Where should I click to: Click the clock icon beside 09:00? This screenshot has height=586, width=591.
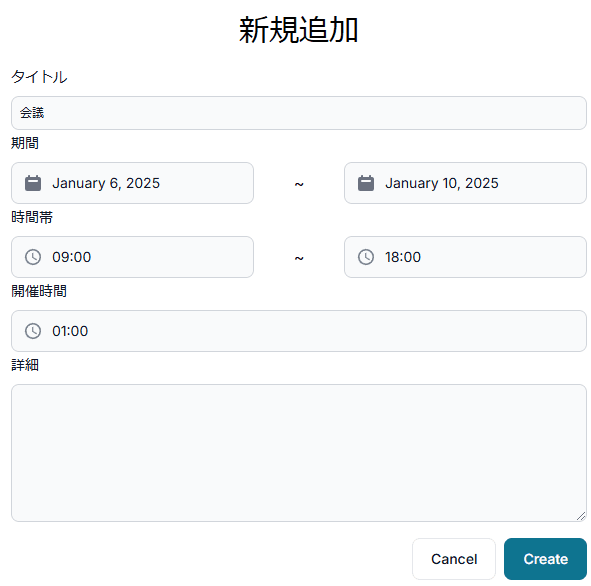[x=33, y=257]
